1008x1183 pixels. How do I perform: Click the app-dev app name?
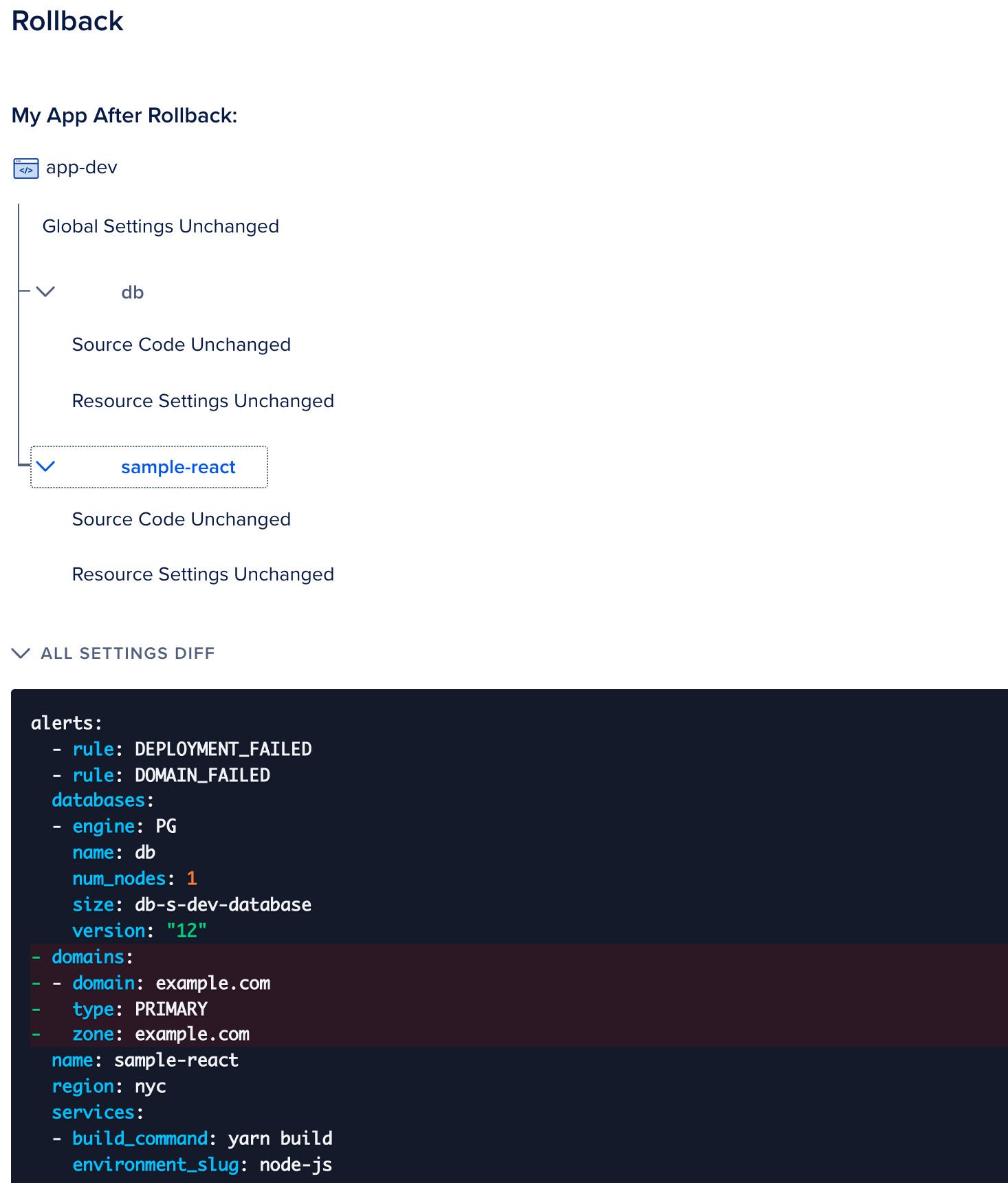coord(82,168)
